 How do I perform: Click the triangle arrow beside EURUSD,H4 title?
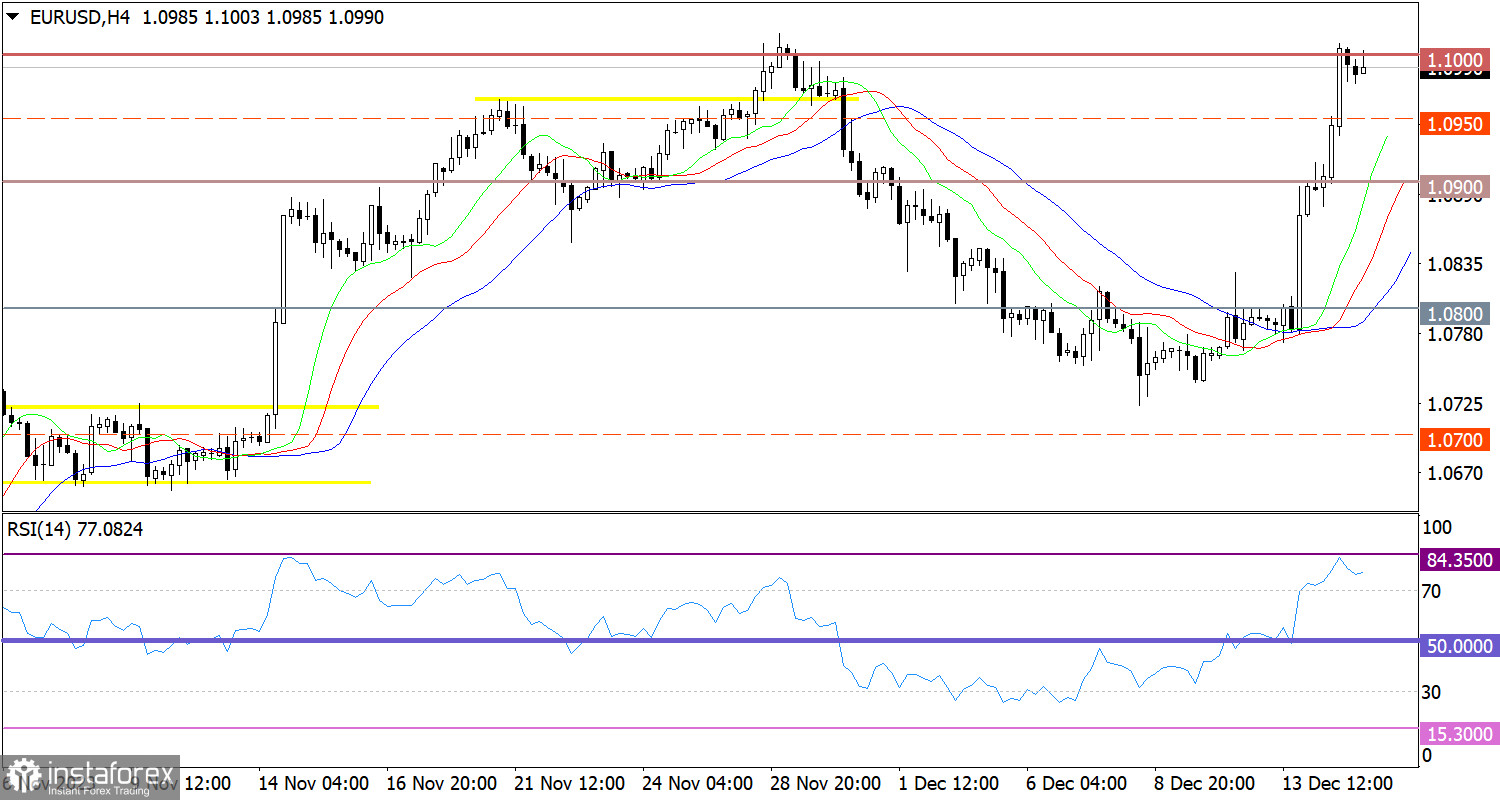[11, 17]
